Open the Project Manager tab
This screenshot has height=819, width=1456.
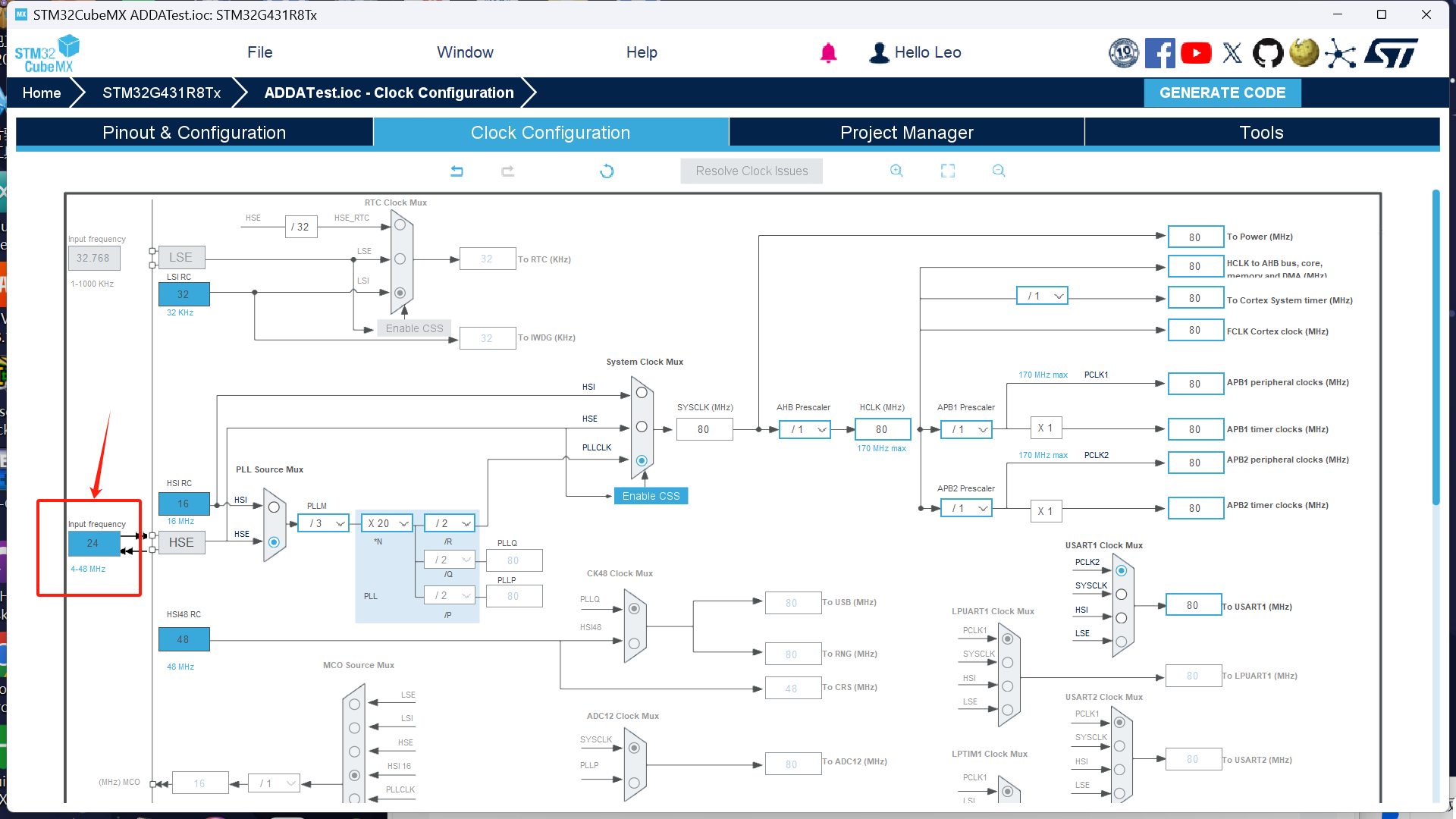pos(906,133)
